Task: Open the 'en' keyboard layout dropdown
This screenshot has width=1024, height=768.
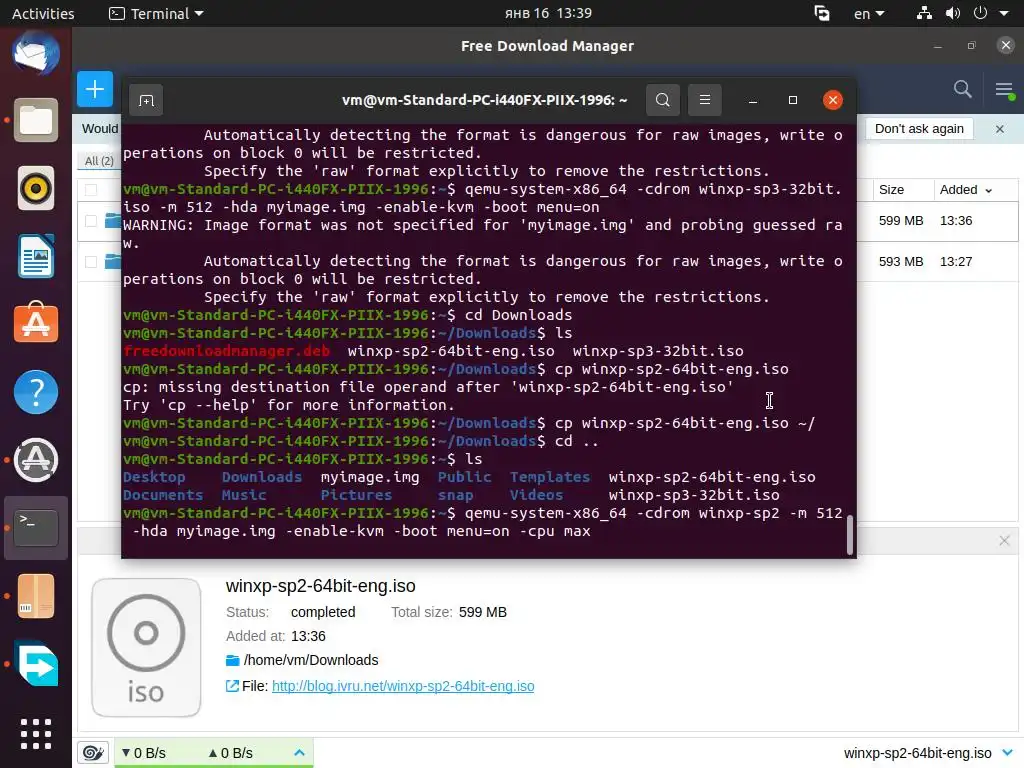Action: (869, 13)
